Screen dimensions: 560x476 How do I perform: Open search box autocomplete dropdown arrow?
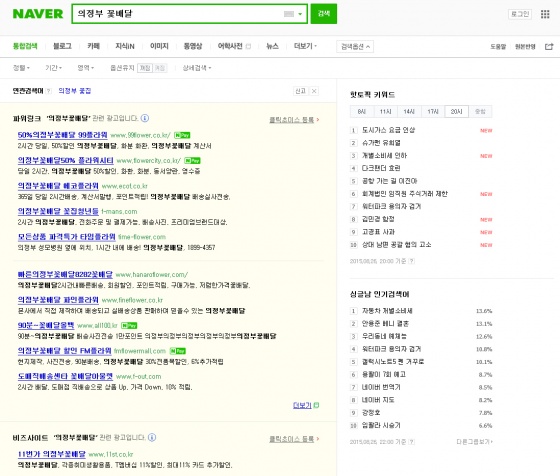pos(300,14)
